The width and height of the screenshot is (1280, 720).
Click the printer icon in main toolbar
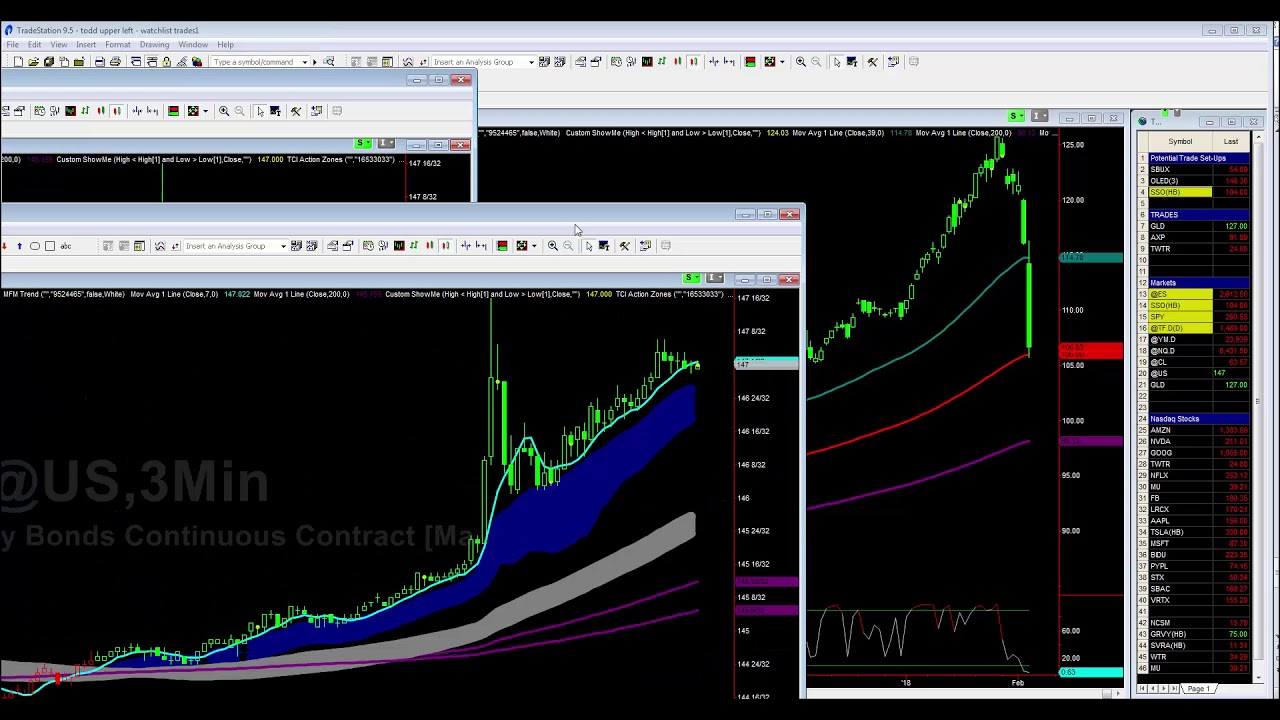(x=115, y=61)
